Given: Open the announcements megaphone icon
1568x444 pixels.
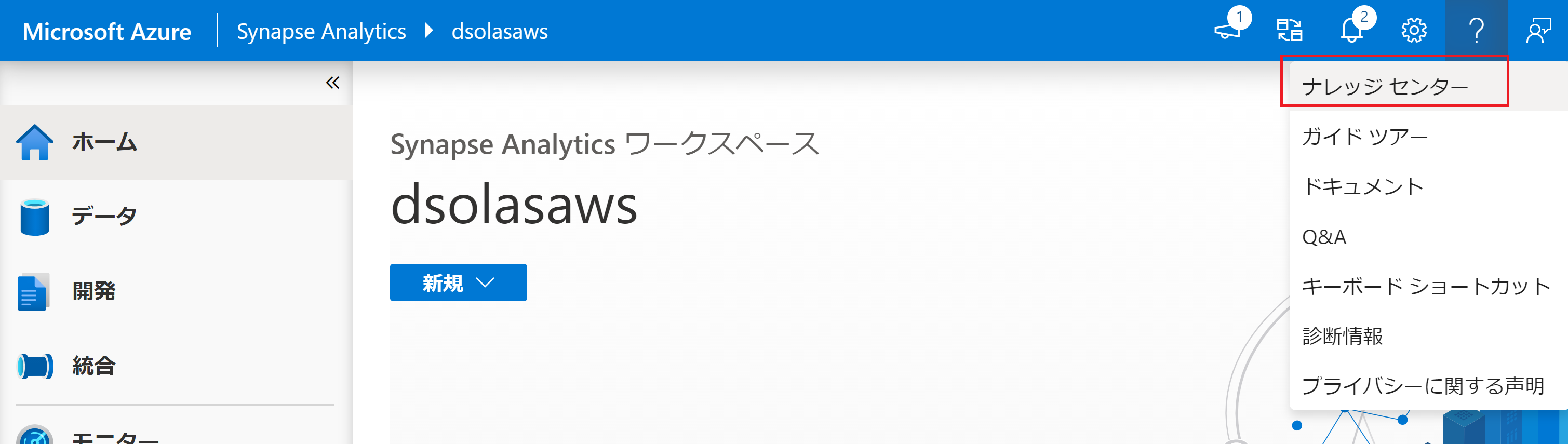Looking at the screenshot, I should (1228, 31).
